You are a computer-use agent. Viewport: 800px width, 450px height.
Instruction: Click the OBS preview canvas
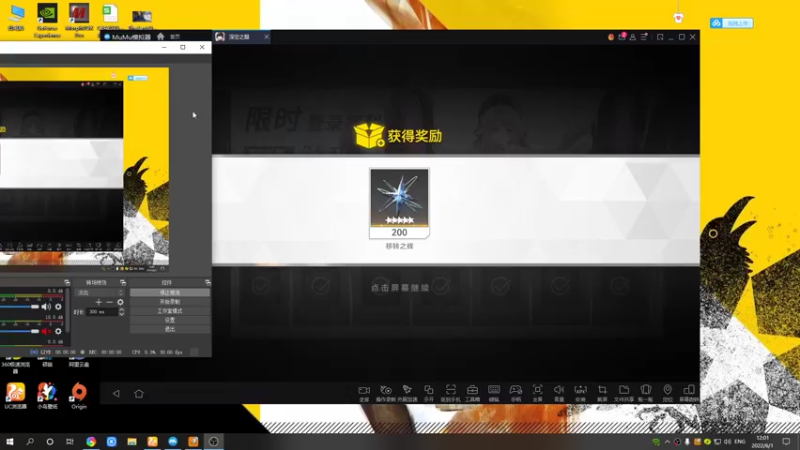[84, 167]
